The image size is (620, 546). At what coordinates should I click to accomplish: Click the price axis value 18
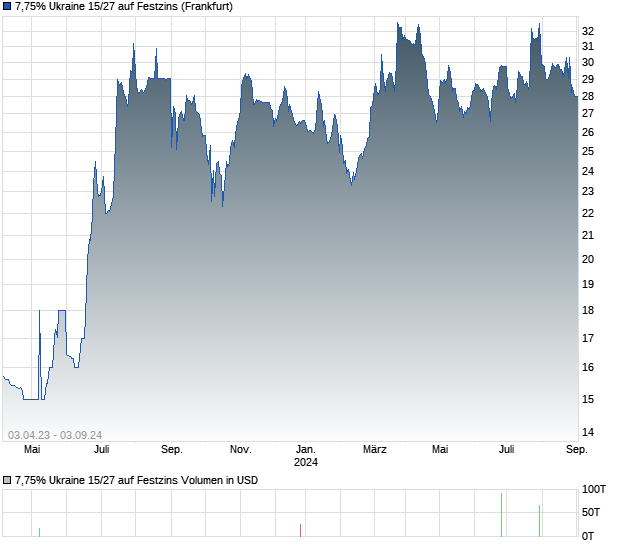tap(588, 310)
